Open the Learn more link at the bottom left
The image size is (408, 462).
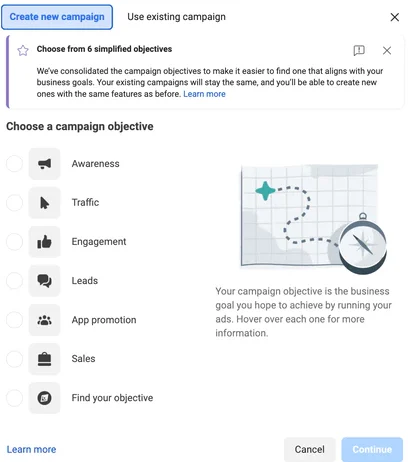click(31, 449)
